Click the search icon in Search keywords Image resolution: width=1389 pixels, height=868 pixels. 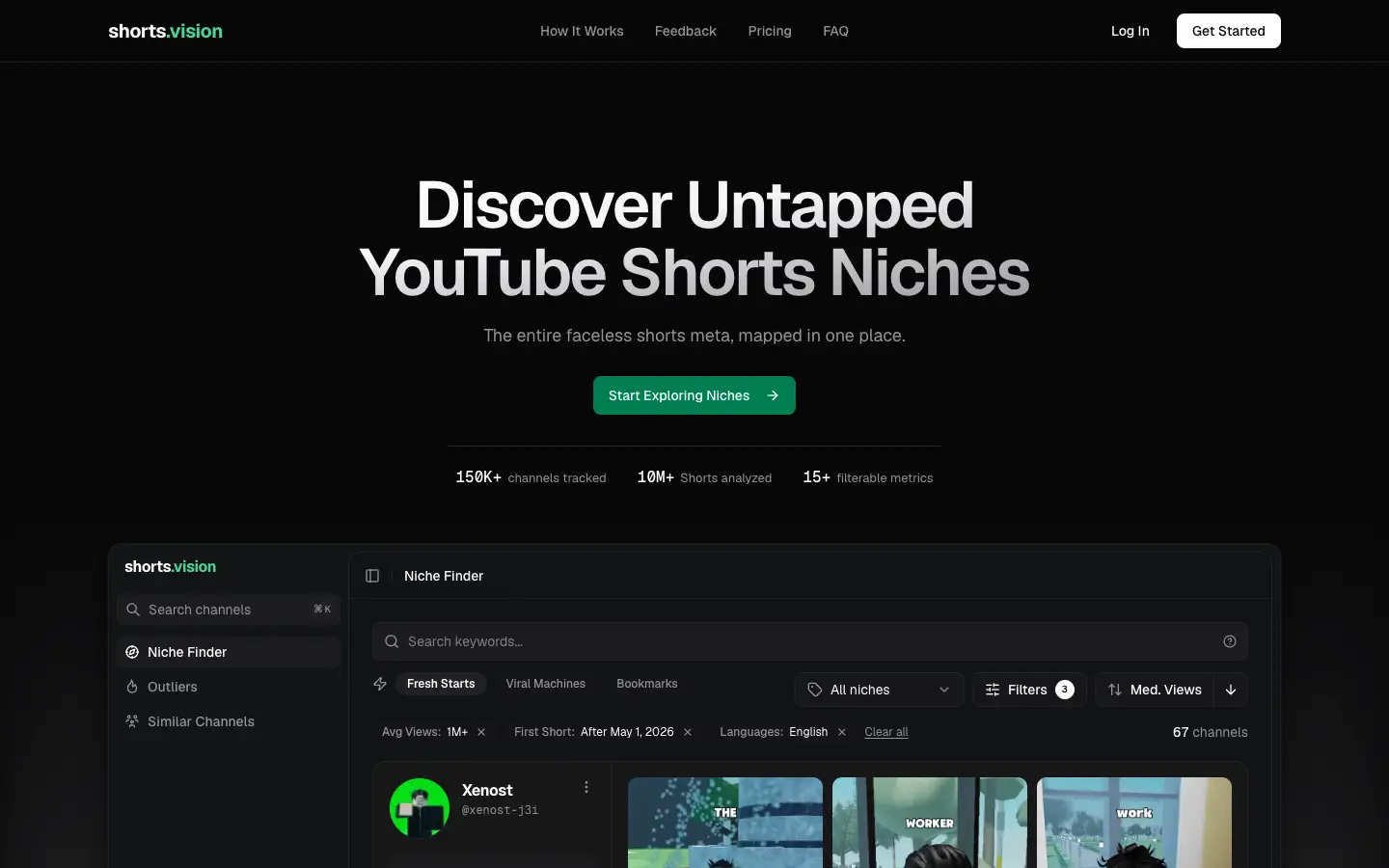pyautogui.click(x=392, y=641)
